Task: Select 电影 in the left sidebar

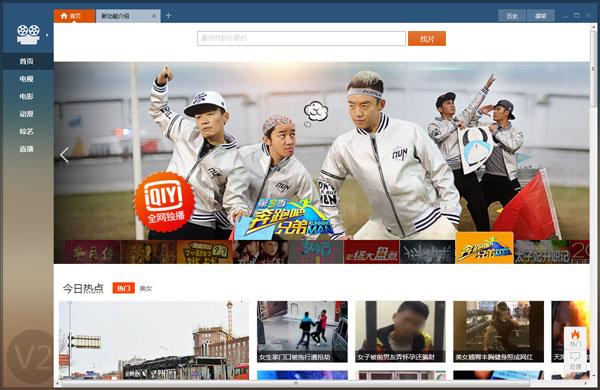Action: [27, 96]
